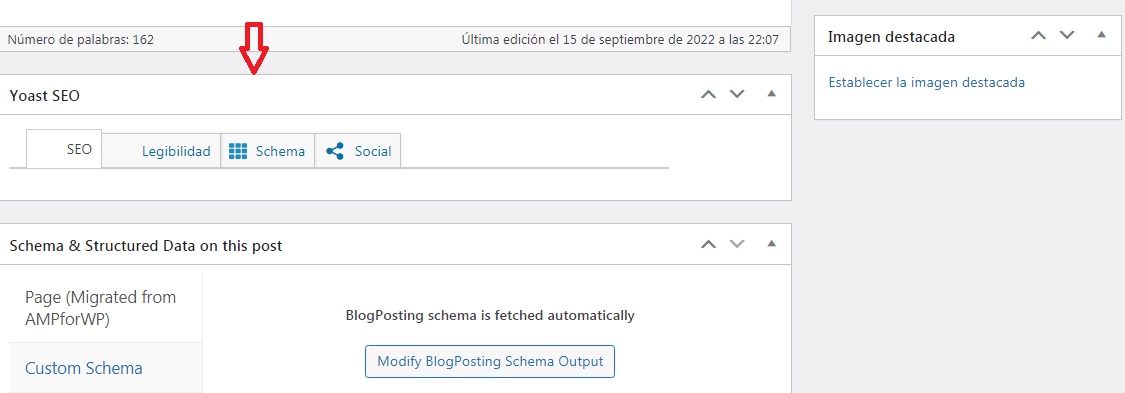Collapse Schema & Structured Data panel

point(772,244)
